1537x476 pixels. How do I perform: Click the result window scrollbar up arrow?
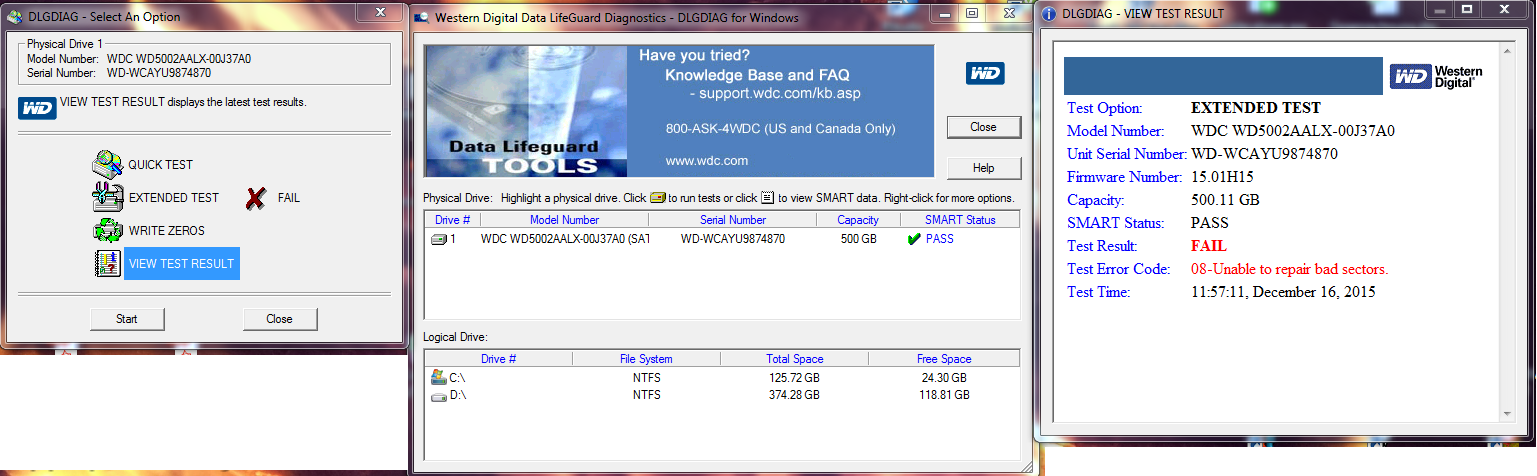coord(1507,51)
